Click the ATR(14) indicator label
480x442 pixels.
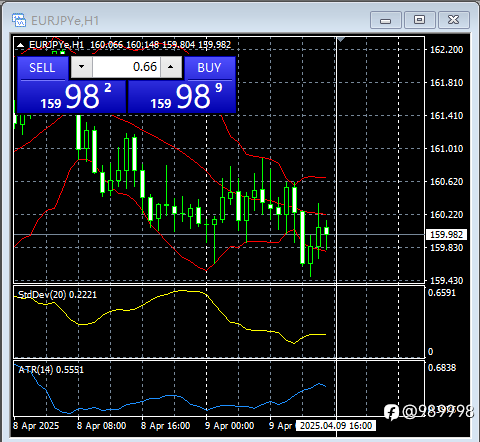(x=51, y=370)
